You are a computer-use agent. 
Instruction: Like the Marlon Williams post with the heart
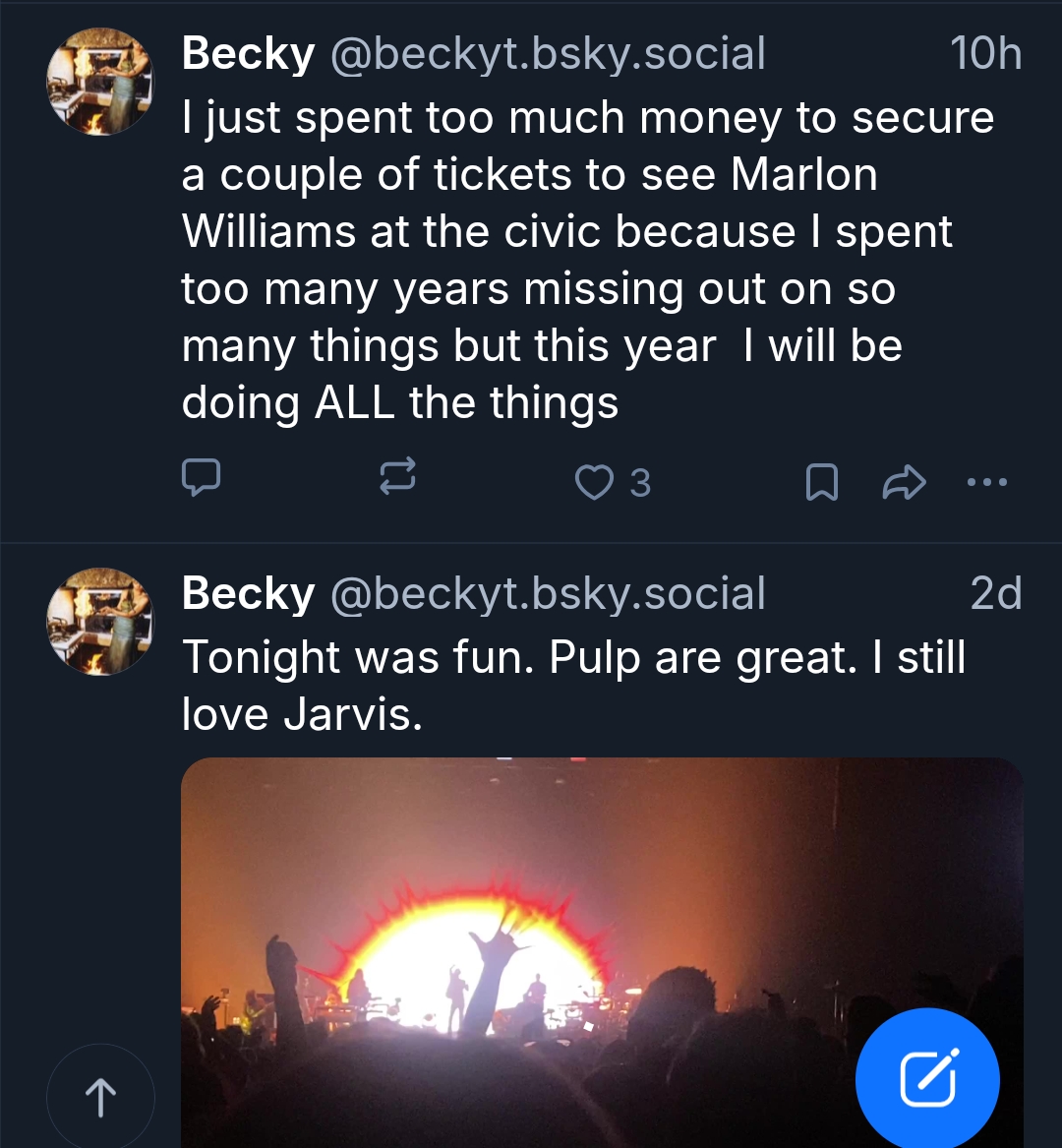coord(593,482)
